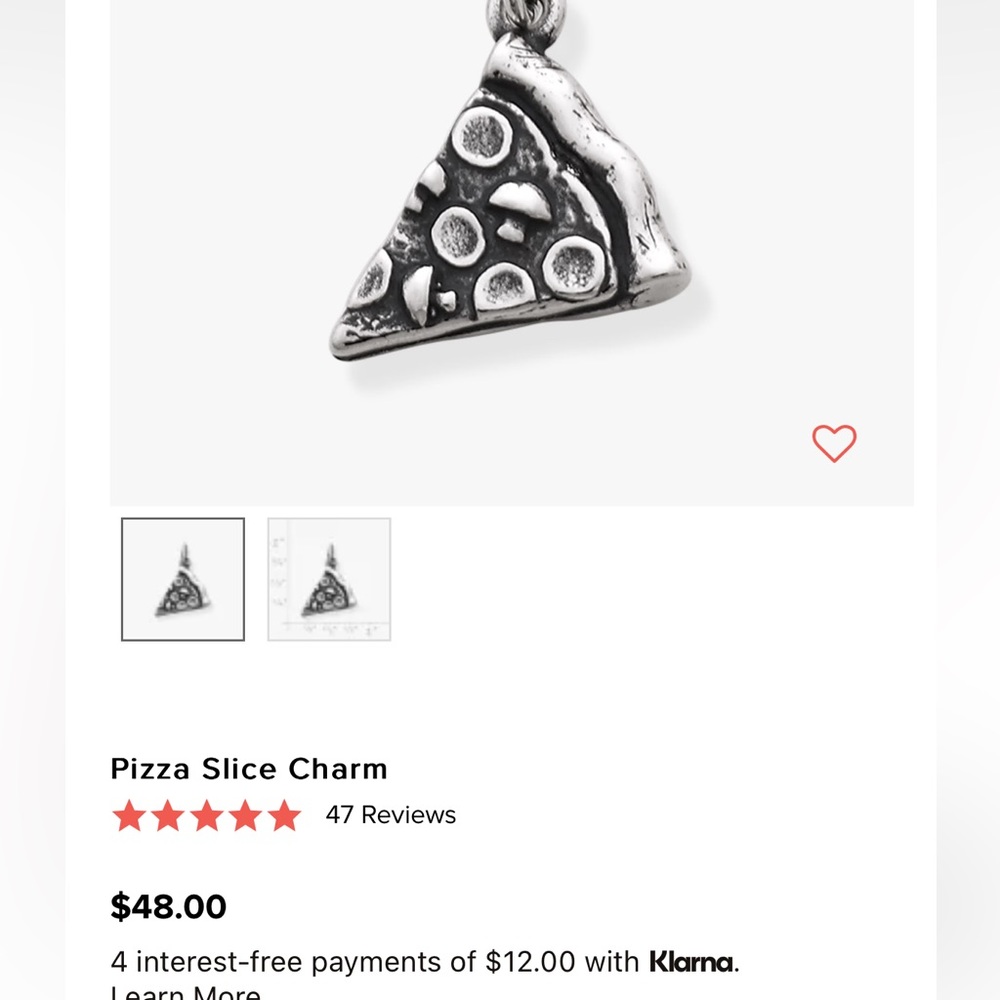Click the Pizza Slice Charm product title
1000x1000 pixels.
[x=248, y=769]
